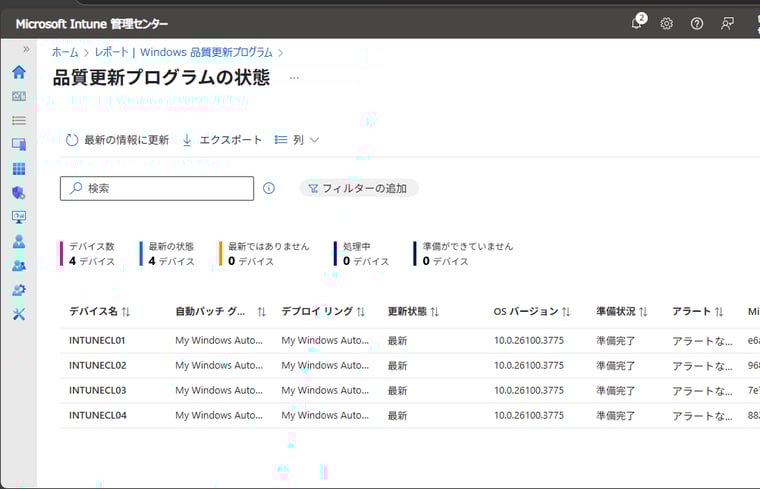Click the レポート | Windows 品質更新プログラム breadcrumb
Screen dimensions: 760x489
coord(183,52)
